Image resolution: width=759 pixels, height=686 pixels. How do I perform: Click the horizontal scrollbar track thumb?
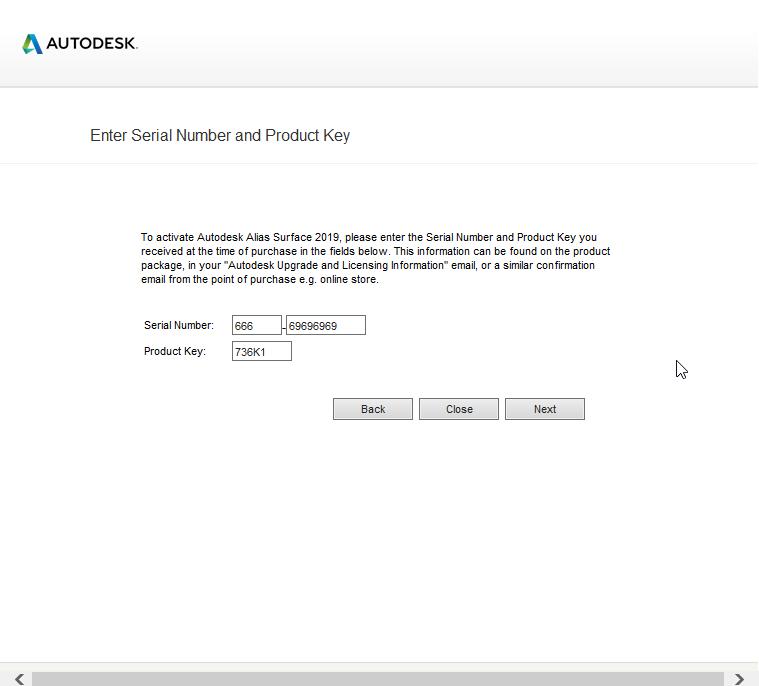pyautogui.click(x=378, y=679)
